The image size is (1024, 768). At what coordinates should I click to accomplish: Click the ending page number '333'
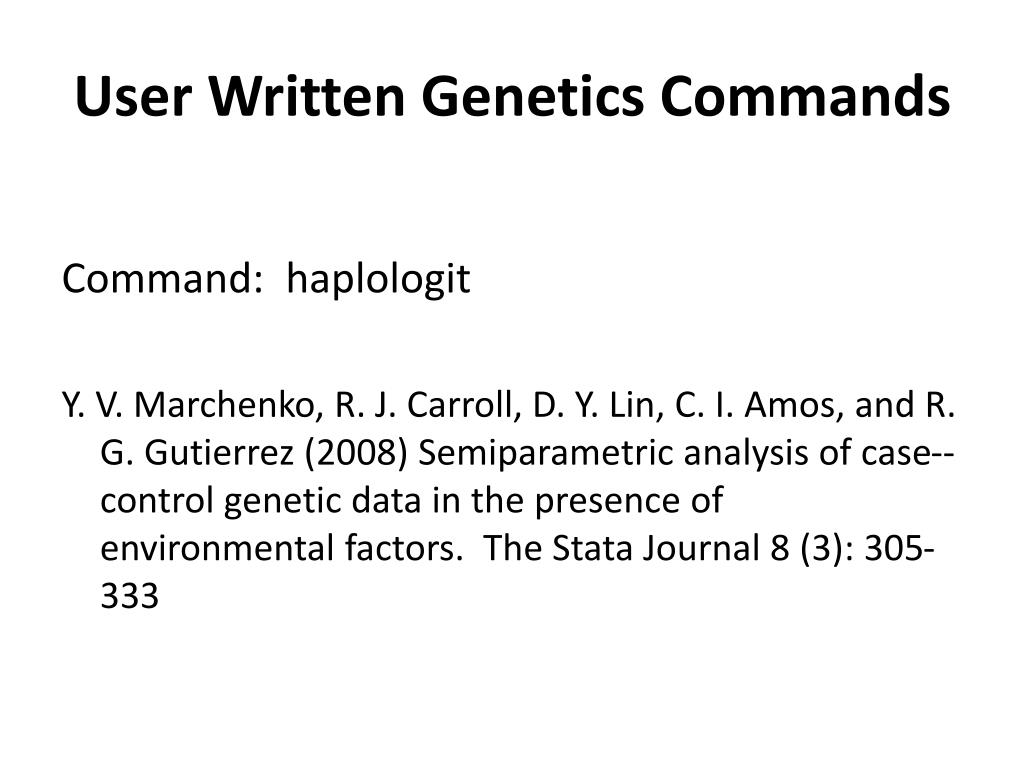click(129, 596)
